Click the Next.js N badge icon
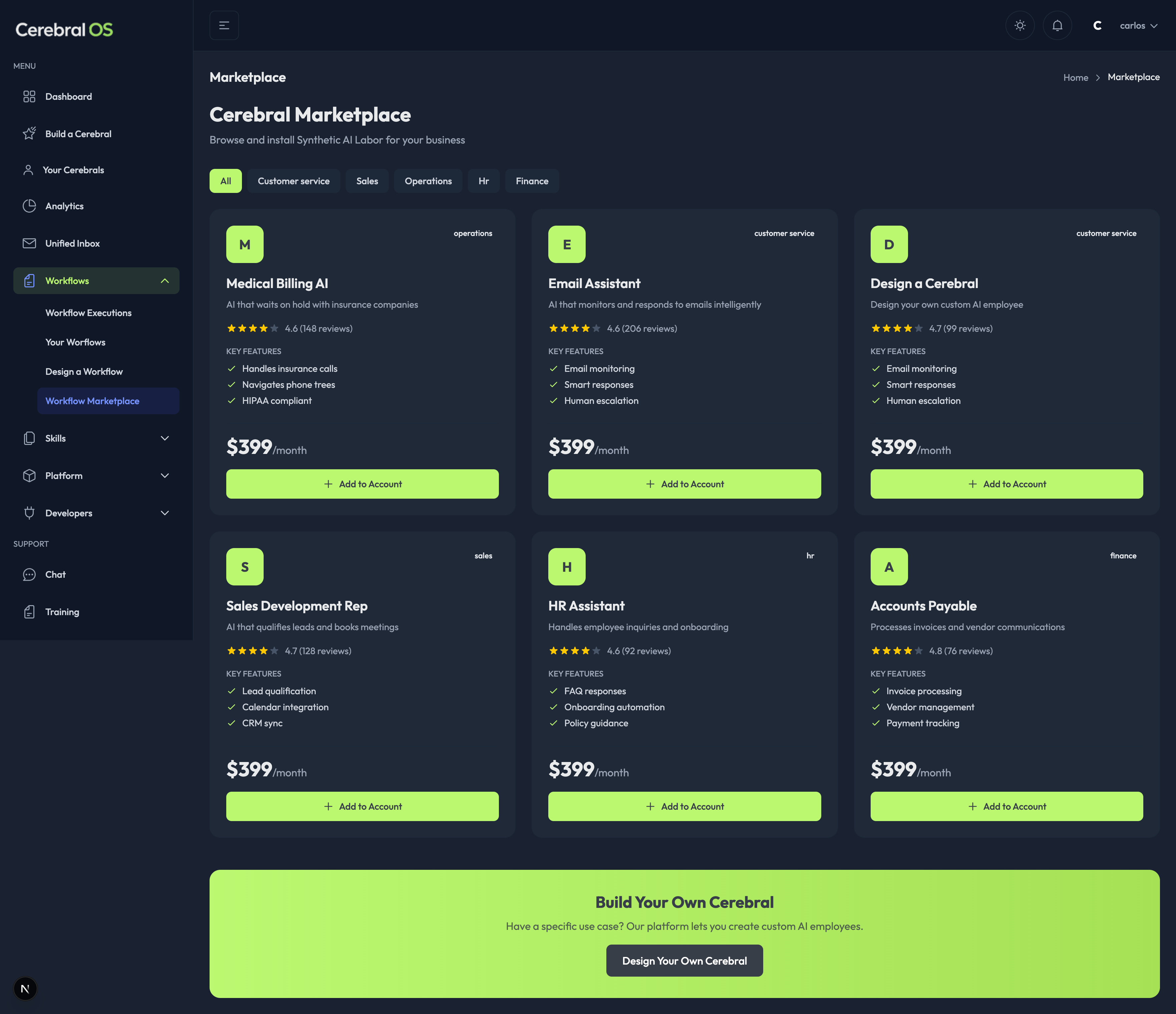 click(25, 988)
